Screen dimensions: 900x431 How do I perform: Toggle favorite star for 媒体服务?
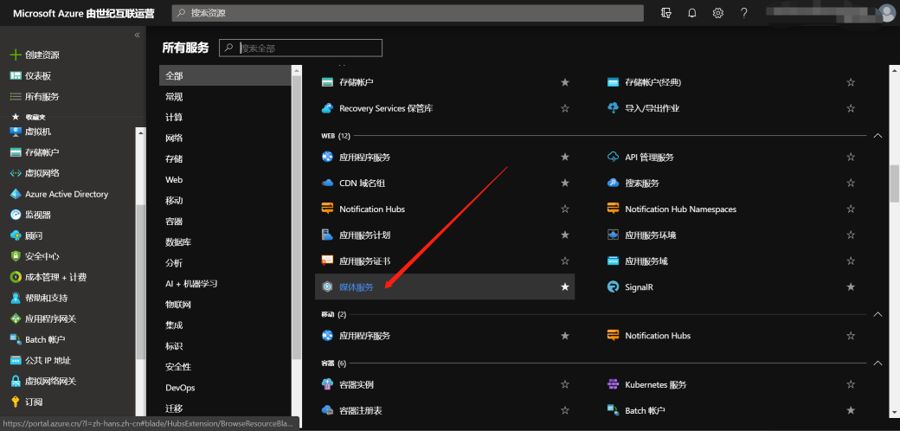565,287
